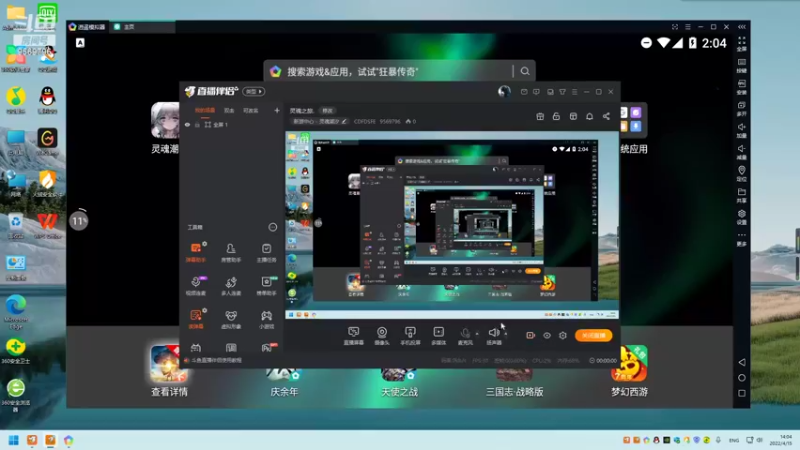Image resolution: width=800 pixels, height=450 pixels.
Task: Click 多开 multi-instance in the emulator sidebar
Action: point(741,109)
